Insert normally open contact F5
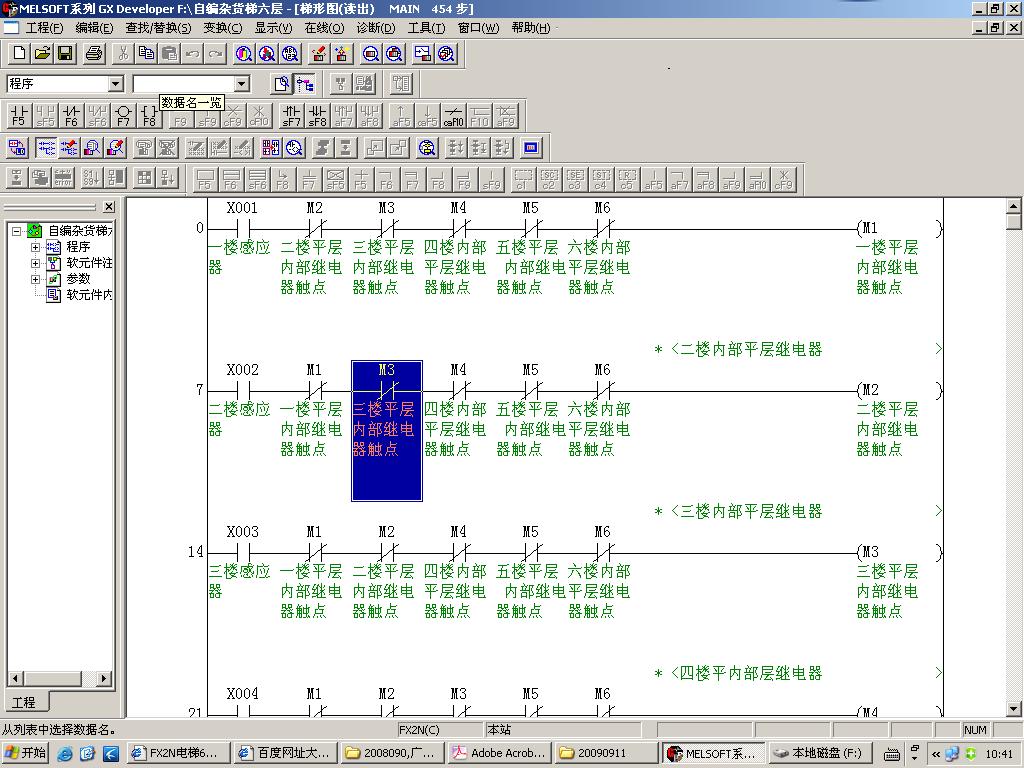 [19, 116]
